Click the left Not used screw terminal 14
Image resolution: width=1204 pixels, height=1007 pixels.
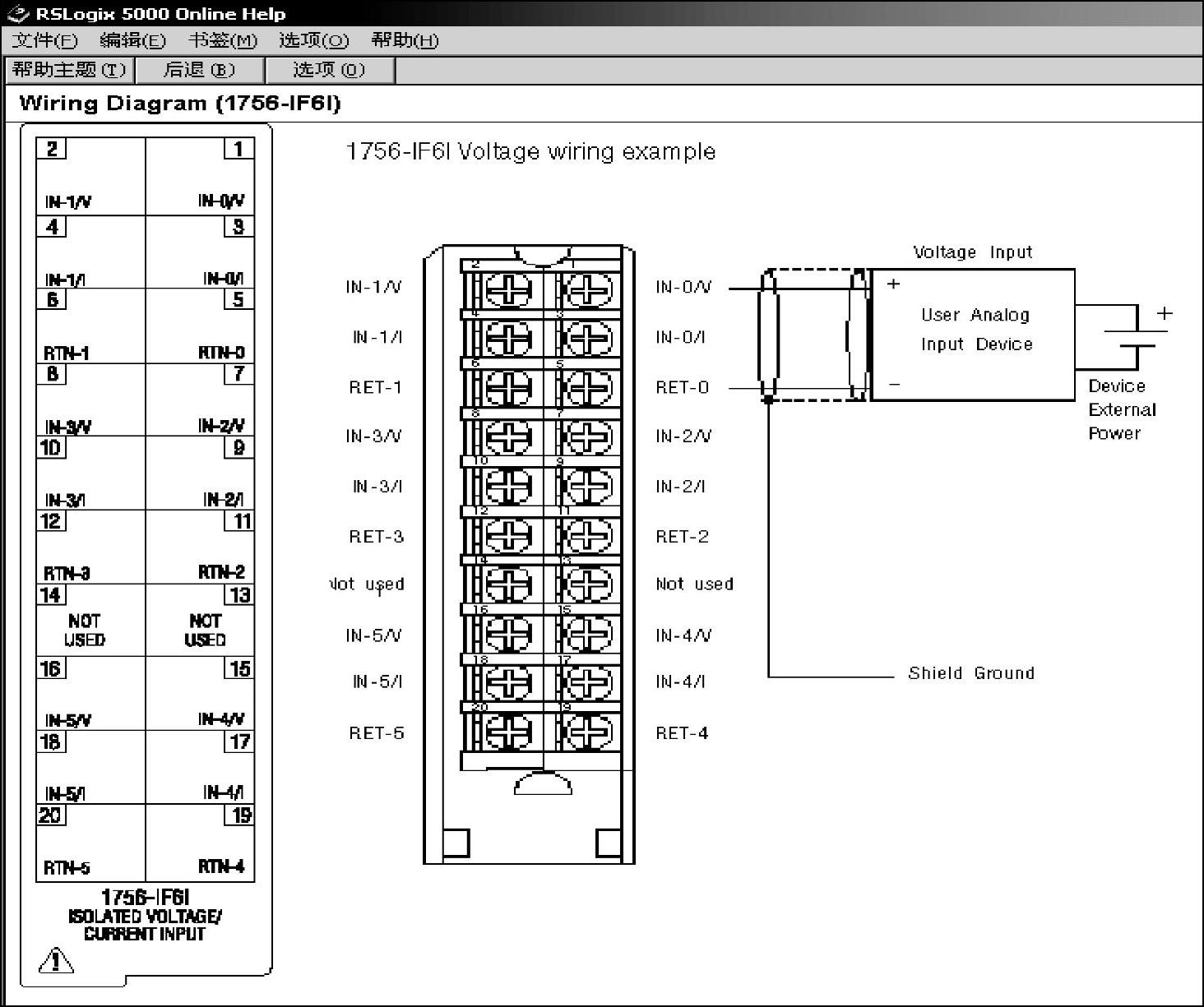[509, 585]
